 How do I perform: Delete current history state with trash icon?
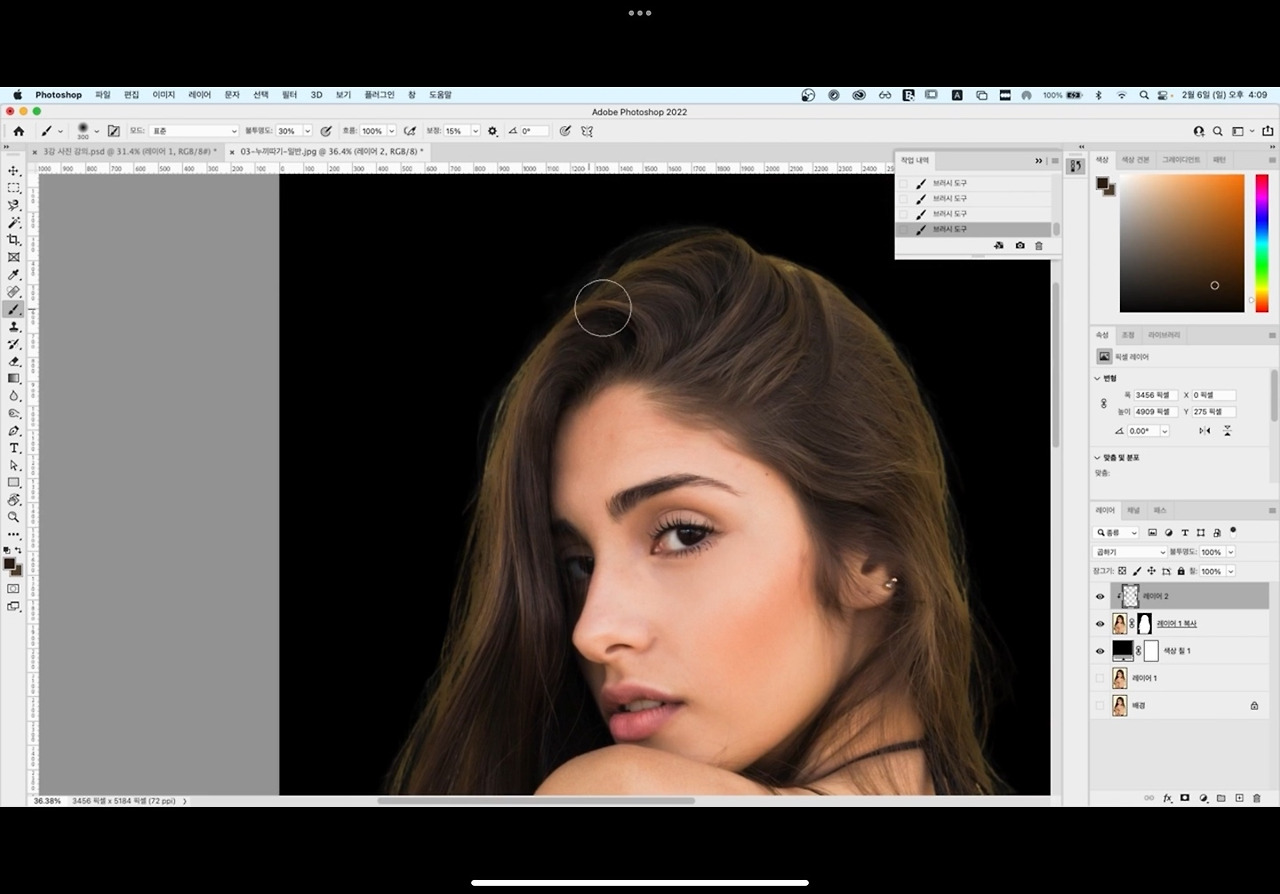coord(1039,246)
